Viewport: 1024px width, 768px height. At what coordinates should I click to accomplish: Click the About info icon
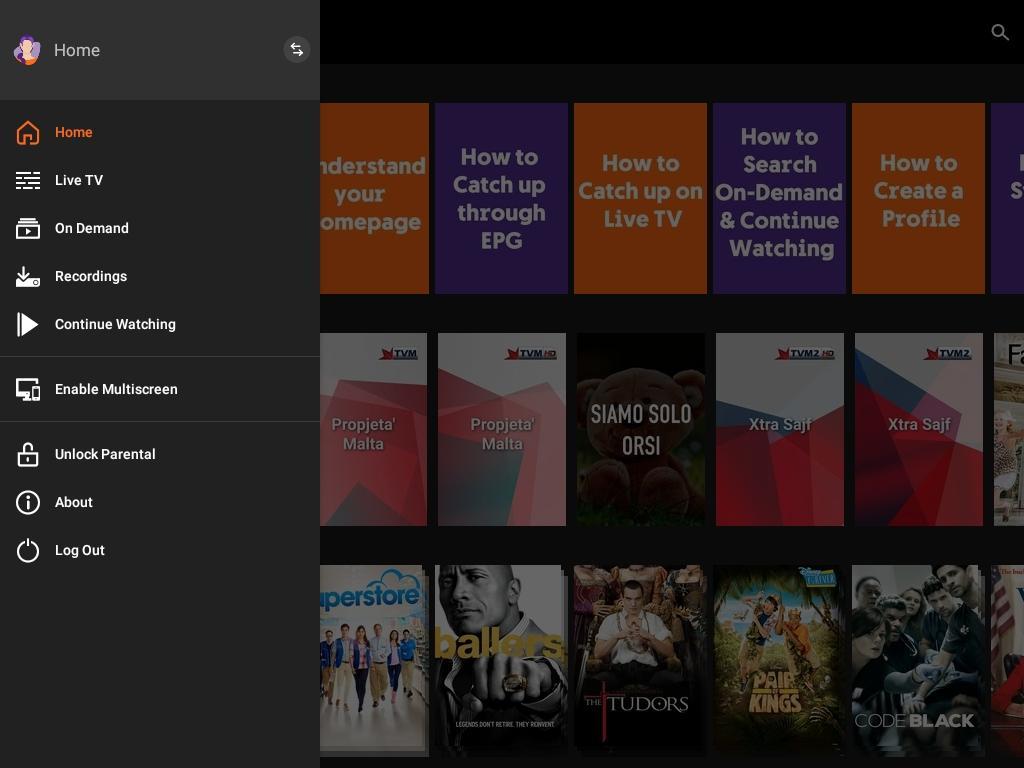[x=27, y=502]
